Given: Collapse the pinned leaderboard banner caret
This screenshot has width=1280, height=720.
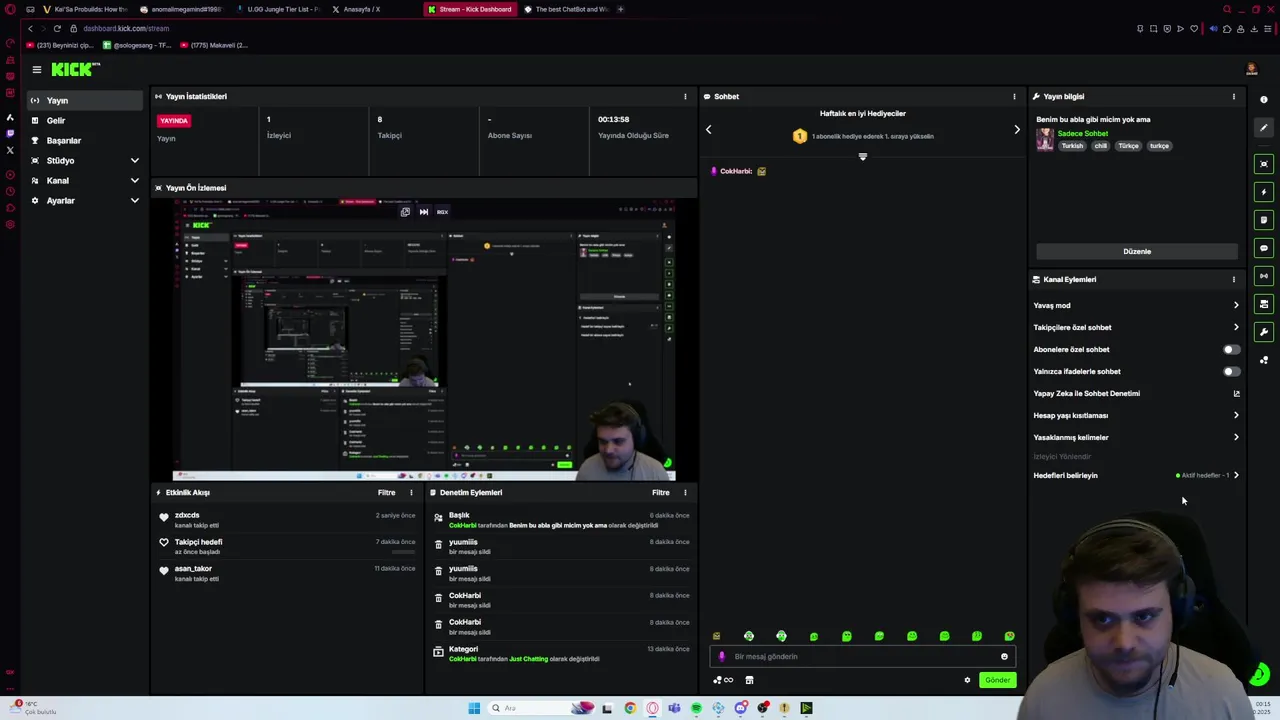Looking at the screenshot, I should (863, 157).
